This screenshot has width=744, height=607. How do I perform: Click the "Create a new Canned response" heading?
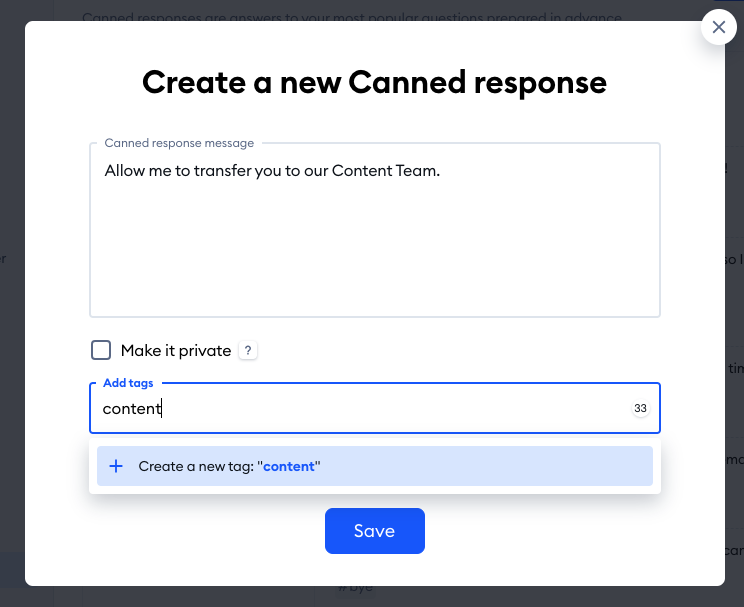[x=374, y=82]
